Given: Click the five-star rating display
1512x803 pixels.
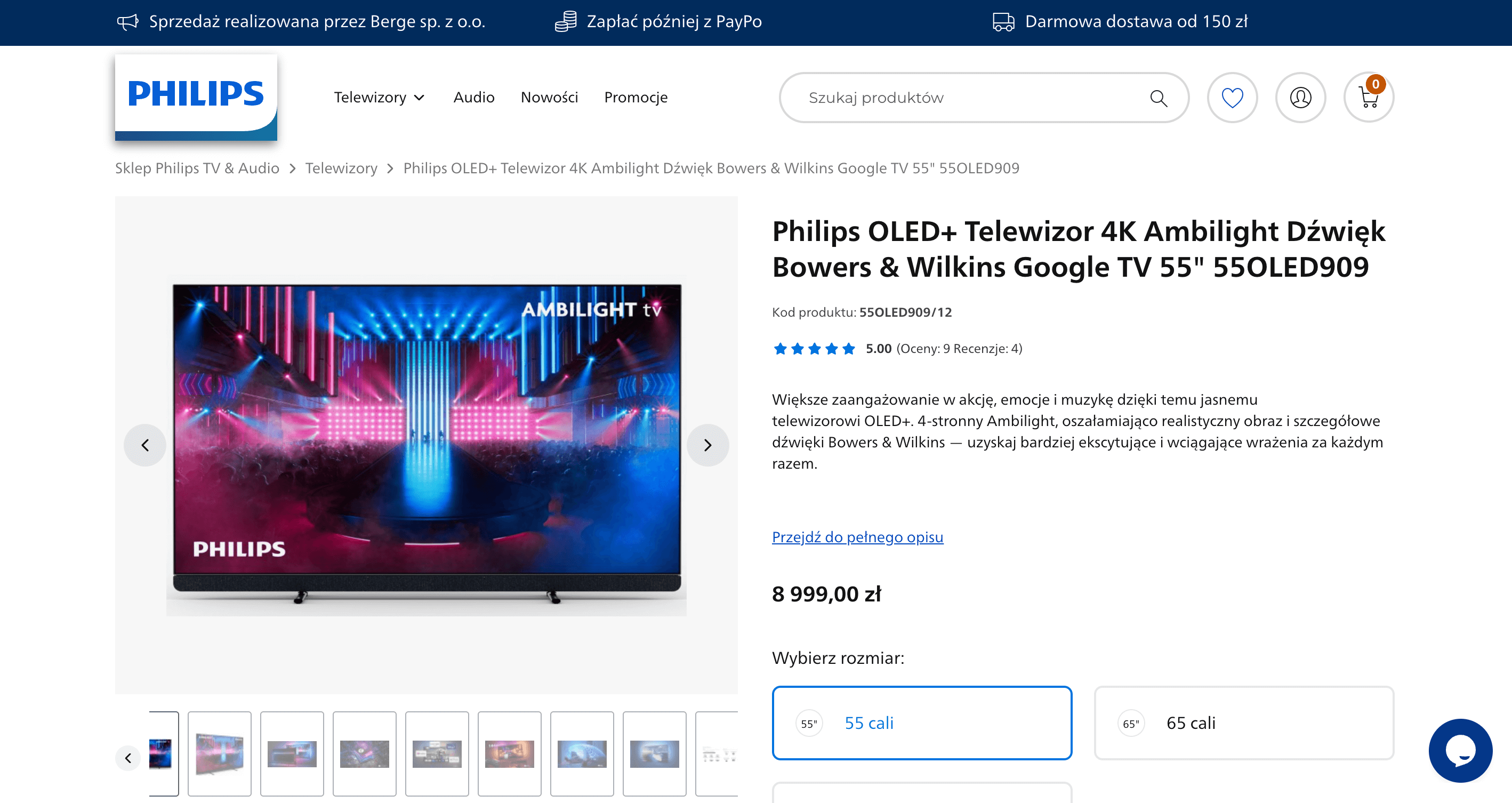Looking at the screenshot, I should (814, 349).
